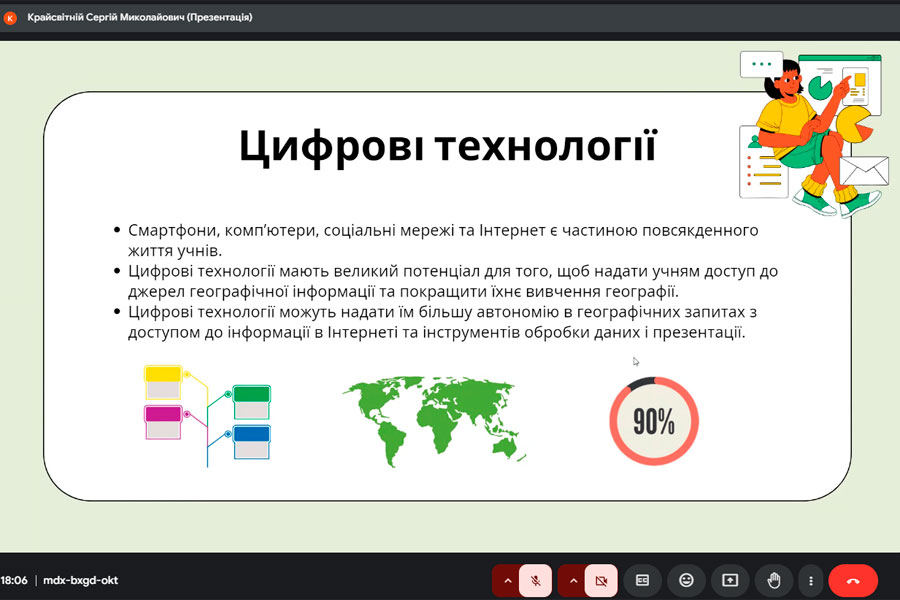Raise your hand in the meeting
The width and height of the screenshot is (900, 600).
(773, 580)
